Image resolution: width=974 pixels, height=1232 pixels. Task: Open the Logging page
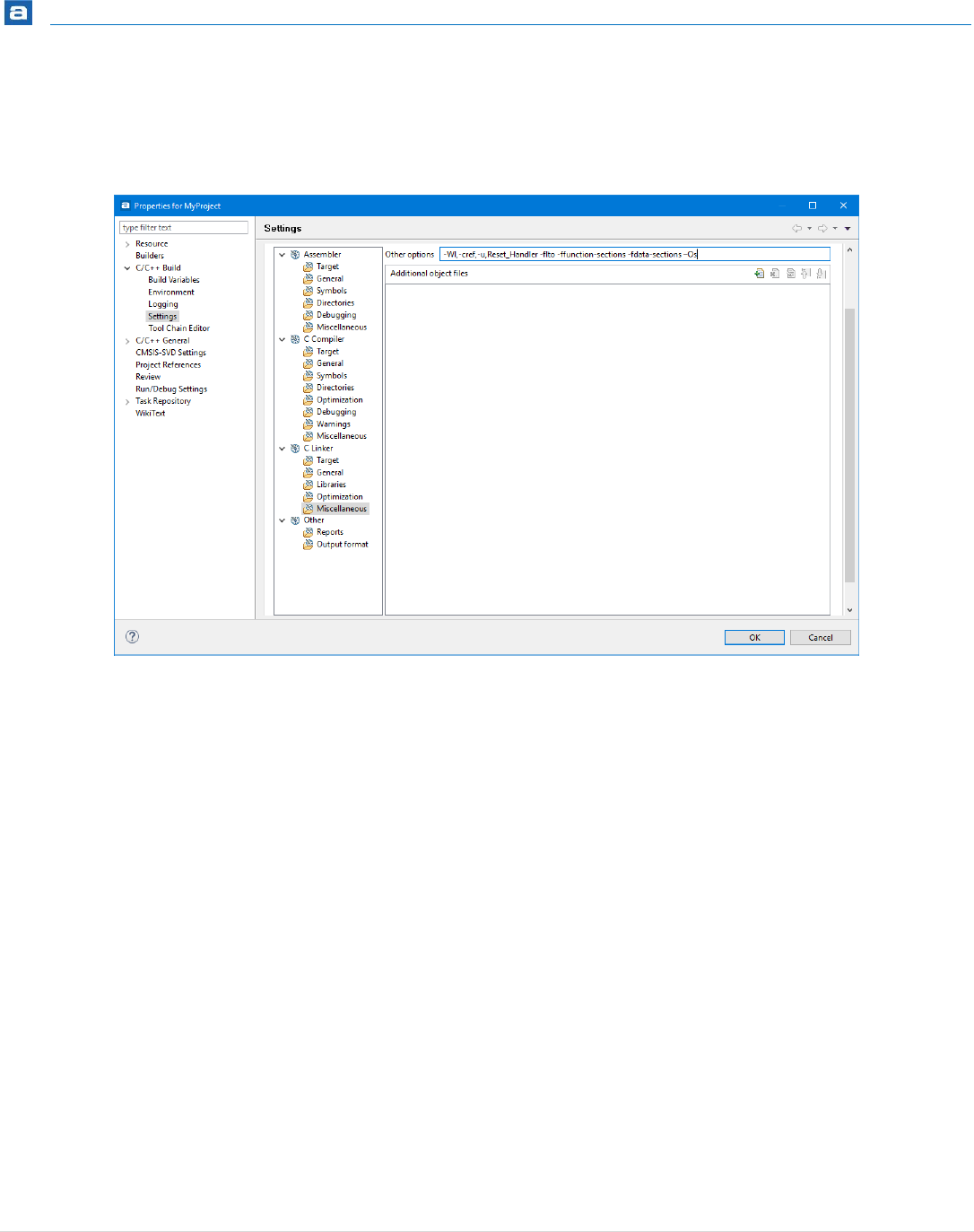tap(162, 304)
